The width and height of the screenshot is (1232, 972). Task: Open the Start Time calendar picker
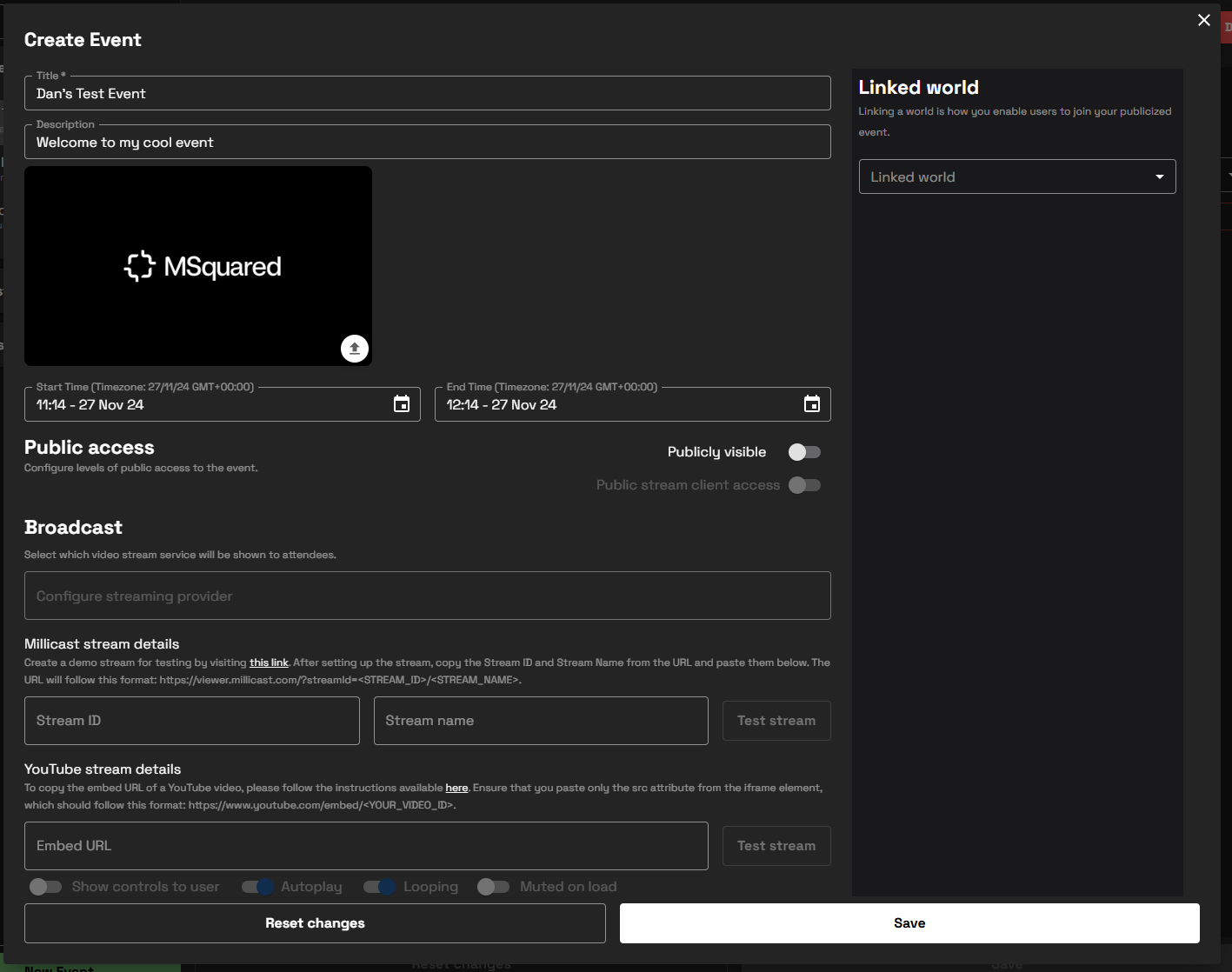402,404
